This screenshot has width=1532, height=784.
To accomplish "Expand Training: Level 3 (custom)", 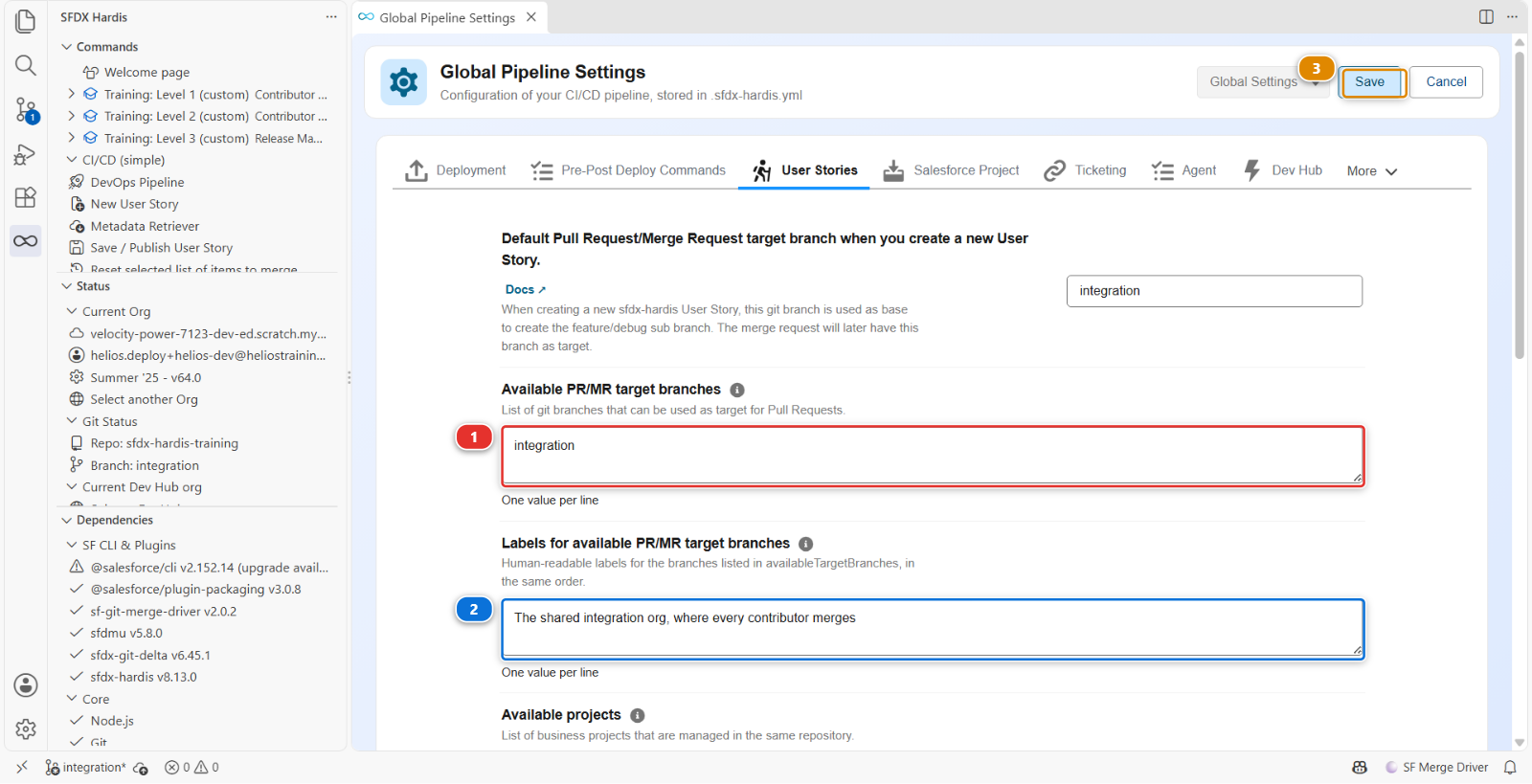I will click(x=71, y=138).
